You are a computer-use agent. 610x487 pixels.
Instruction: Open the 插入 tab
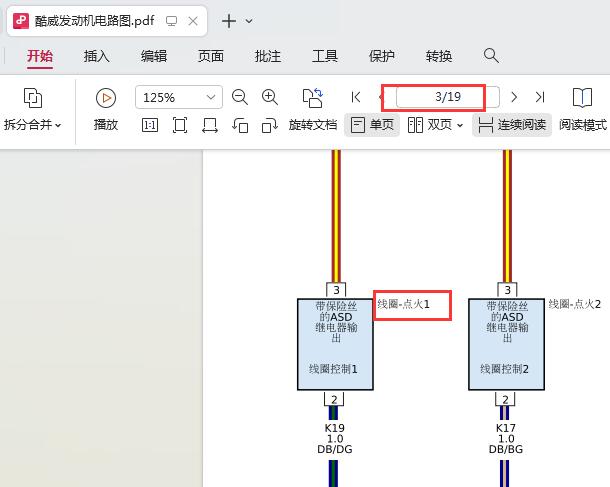click(x=96, y=56)
